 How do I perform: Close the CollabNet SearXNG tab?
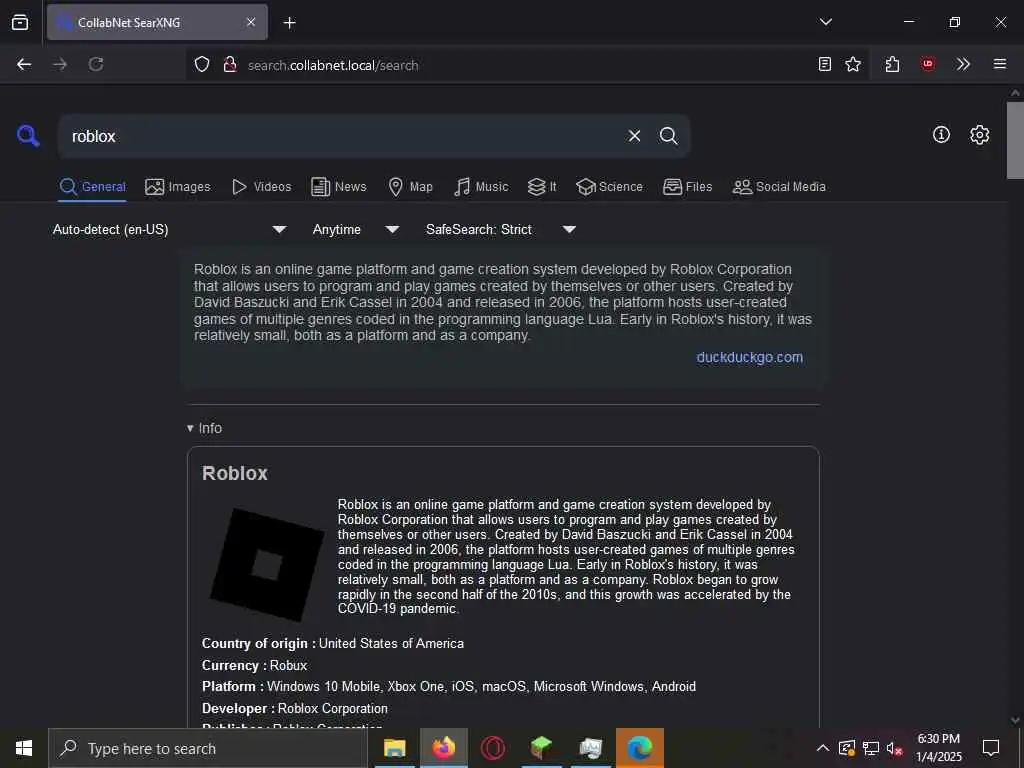251,22
